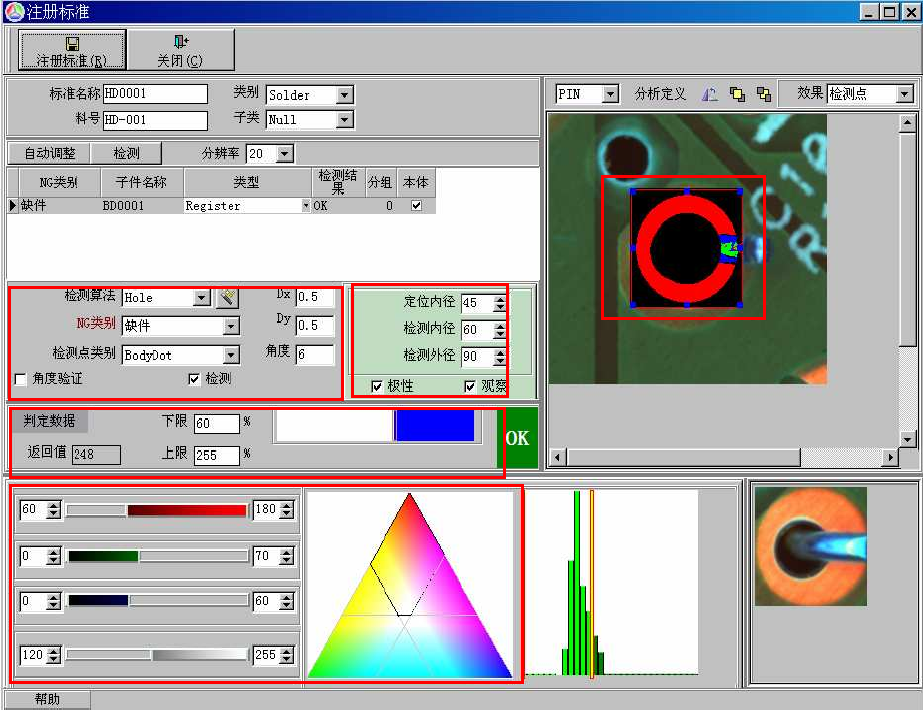Click the brightness minimum stepper showing 120
The width and height of the screenshot is (923, 710).
[54, 655]
